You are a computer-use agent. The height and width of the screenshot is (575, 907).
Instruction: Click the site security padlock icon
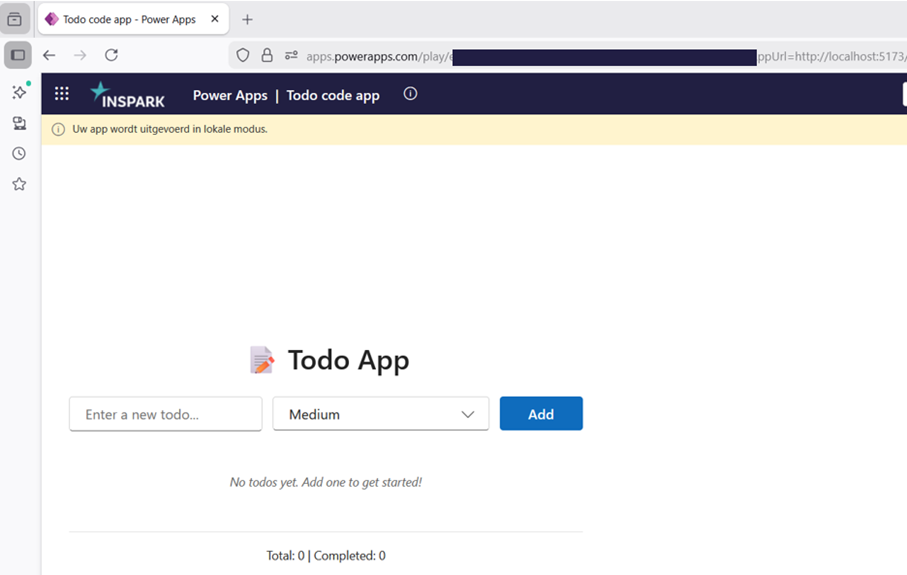click(x=267, y=56)
